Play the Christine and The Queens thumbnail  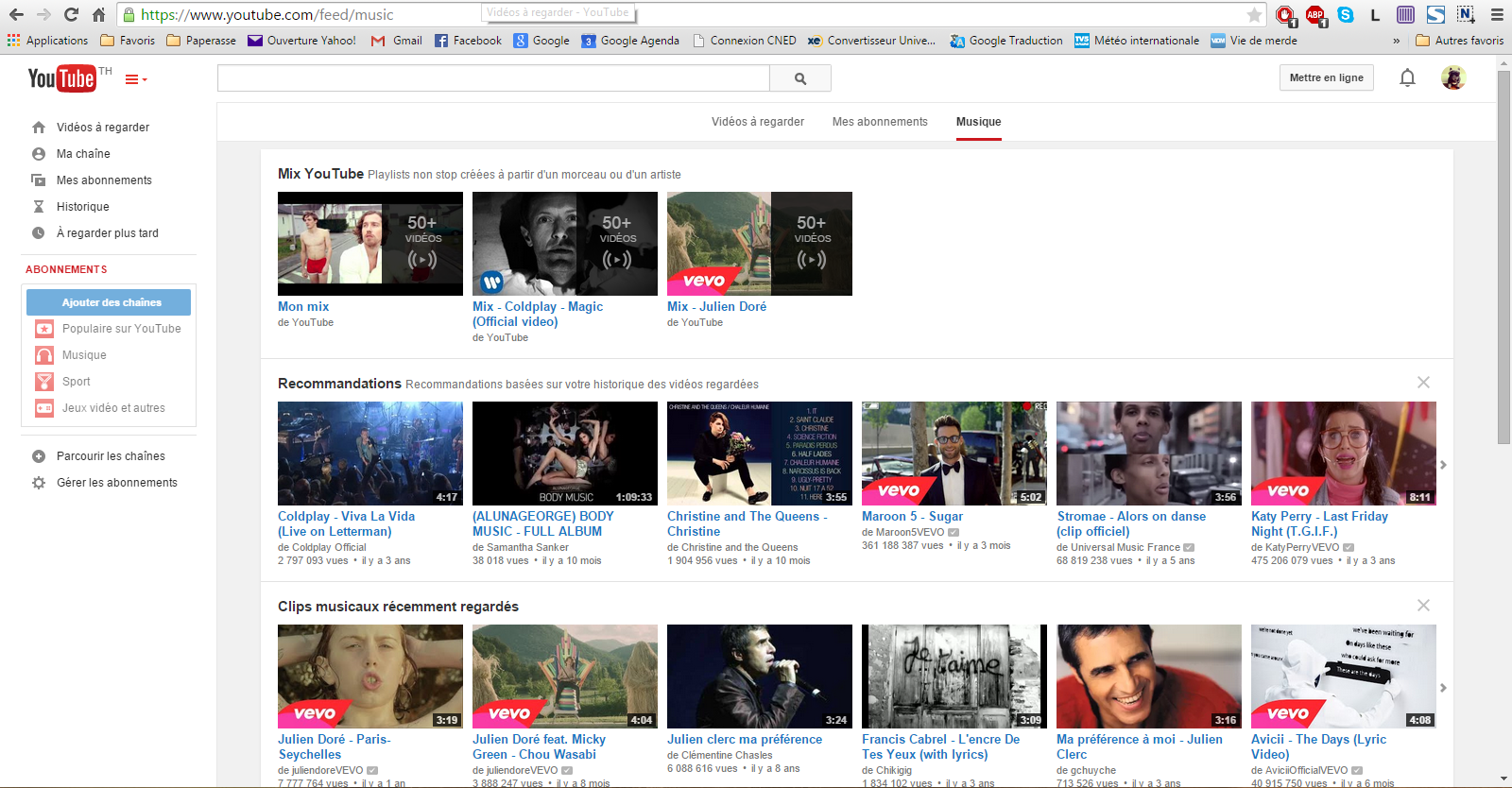click(760, 454)
